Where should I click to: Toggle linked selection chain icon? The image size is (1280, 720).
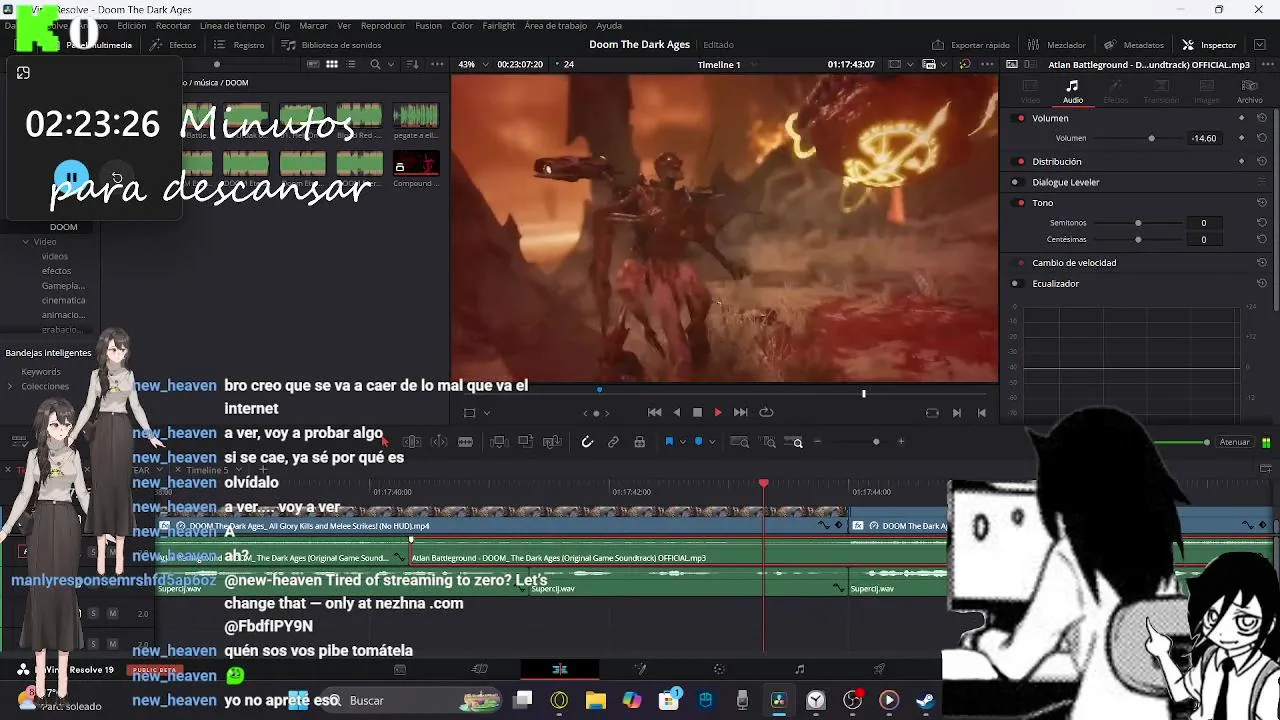tap(613, 442)
